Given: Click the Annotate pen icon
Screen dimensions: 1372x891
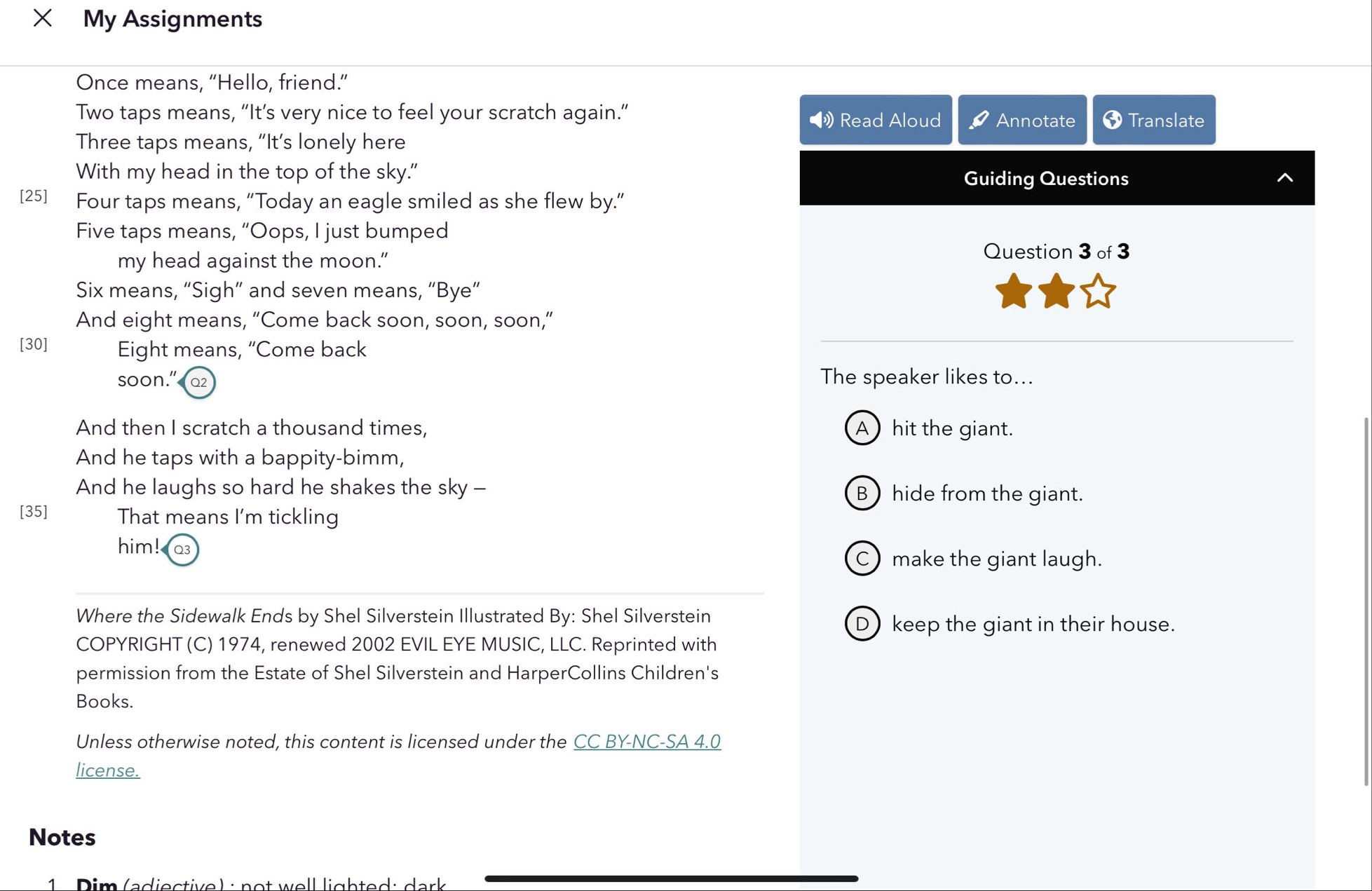Looking at the screenshot, I should pos(979,120).
